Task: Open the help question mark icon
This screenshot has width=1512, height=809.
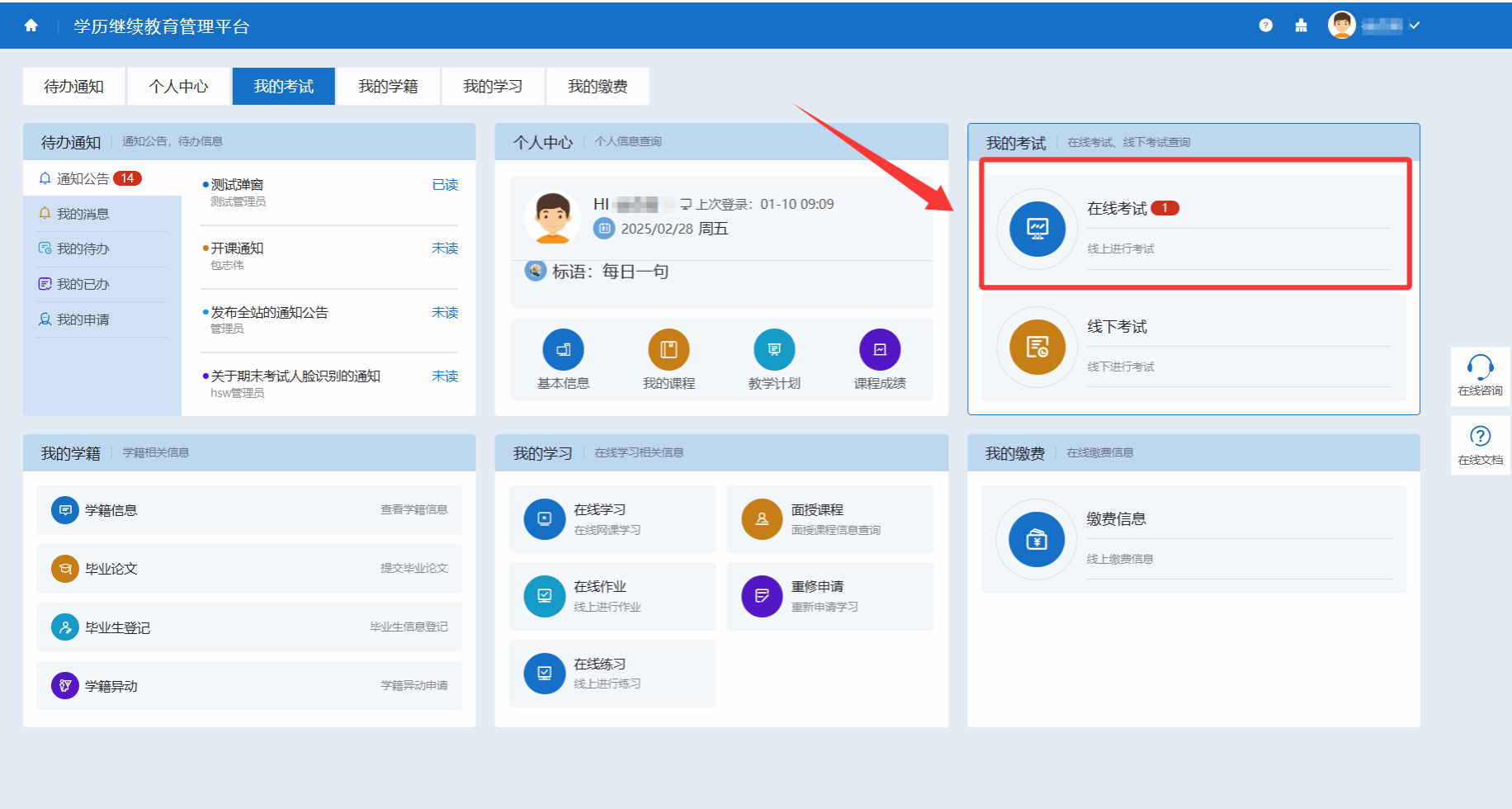Action: [1265, 26]
